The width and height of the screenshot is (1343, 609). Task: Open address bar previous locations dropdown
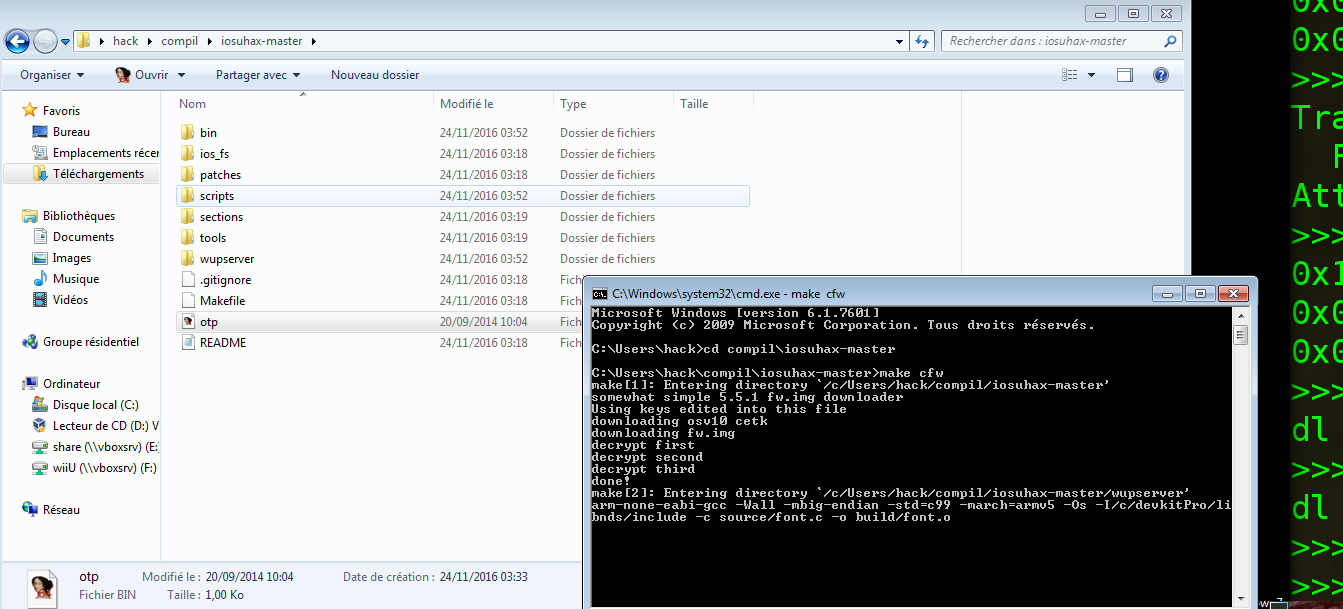coord(900,42)
